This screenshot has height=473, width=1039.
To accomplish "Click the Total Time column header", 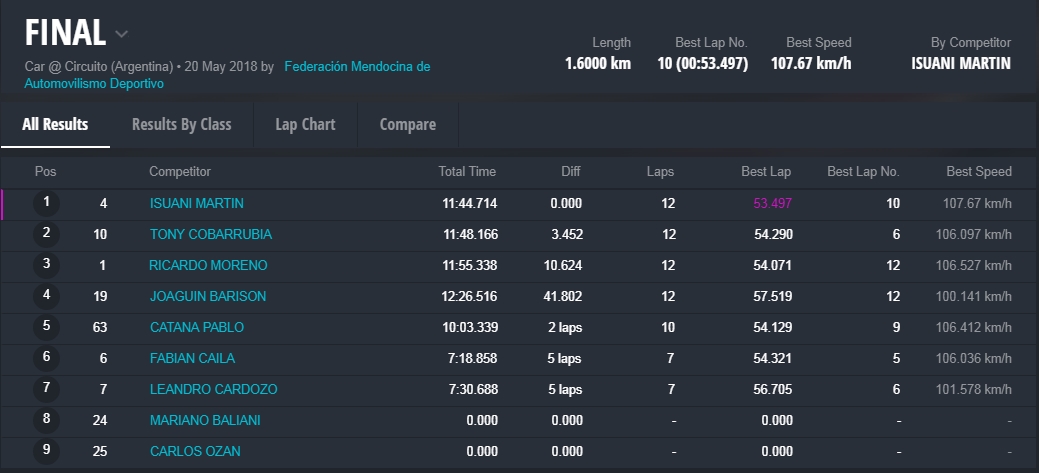I will pos(467,172).
